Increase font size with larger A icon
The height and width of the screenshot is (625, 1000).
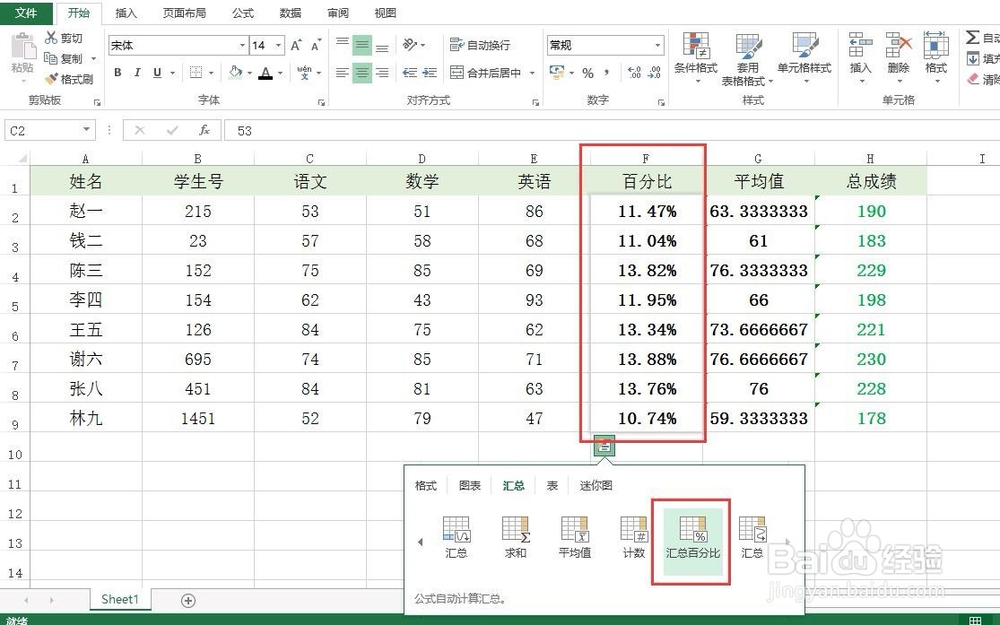(x=295, y=45)
